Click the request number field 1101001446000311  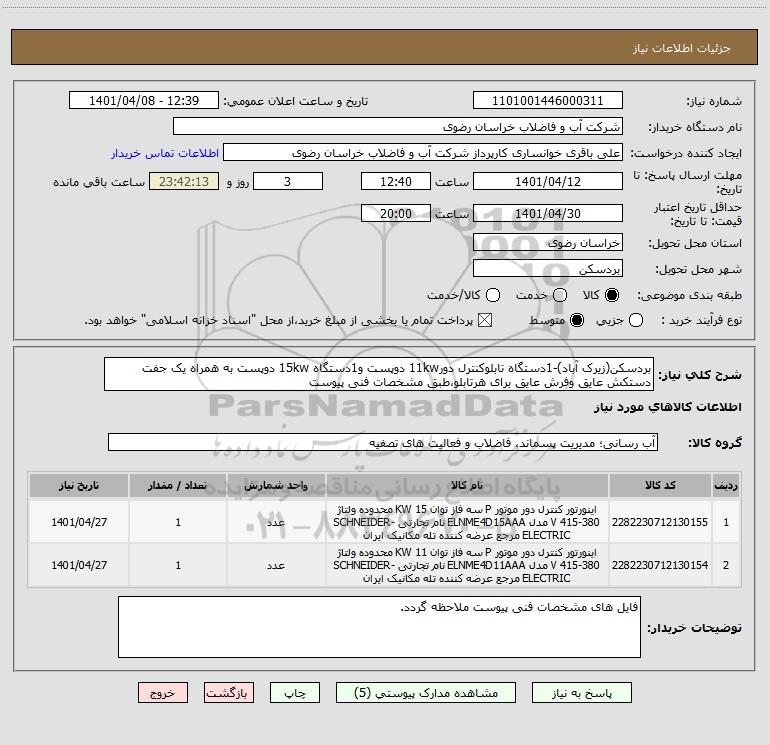pyautogui.click(x=548, y=101)
